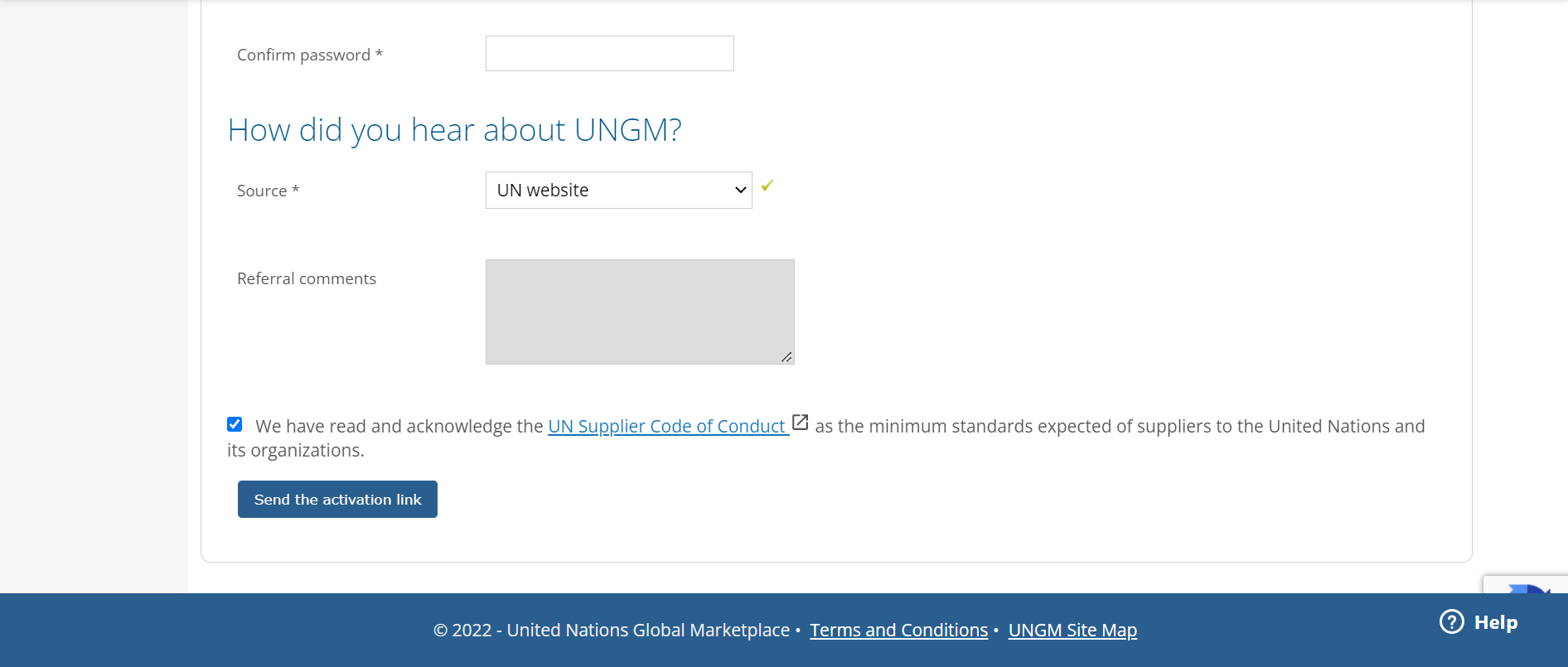1568x667 pixels.
Task: Open the UN Supplier Code of Conduct link
Action: [x=666, y=426]
